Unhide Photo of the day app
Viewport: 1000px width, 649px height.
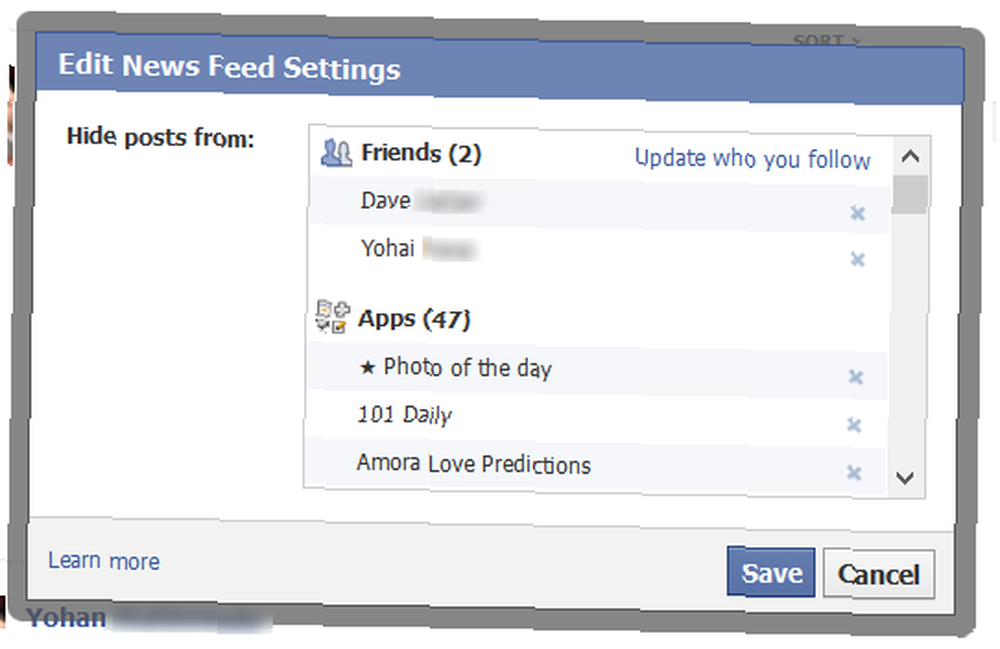(856, 377)
